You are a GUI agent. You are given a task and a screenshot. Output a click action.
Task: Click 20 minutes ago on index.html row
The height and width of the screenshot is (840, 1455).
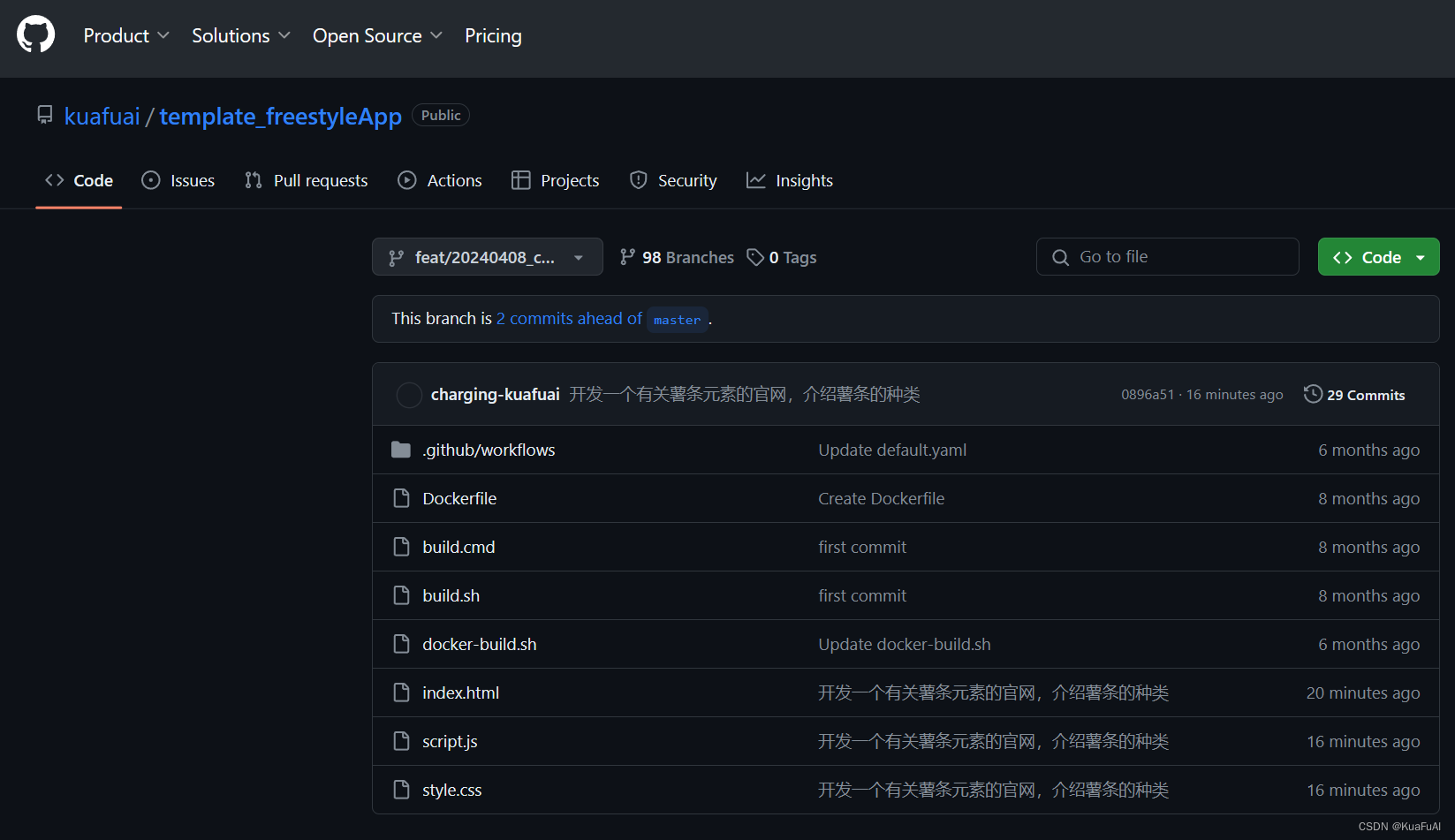[1363, 692]
